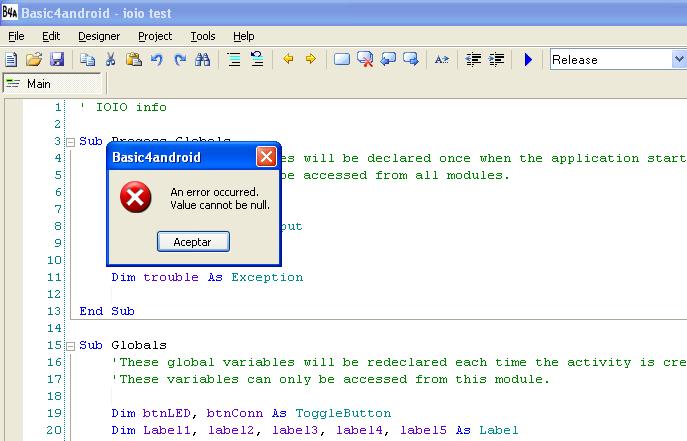Open the Project menu
Image resolution: width=687 pixels, height=441 pixels.
[x=155, y=36]
